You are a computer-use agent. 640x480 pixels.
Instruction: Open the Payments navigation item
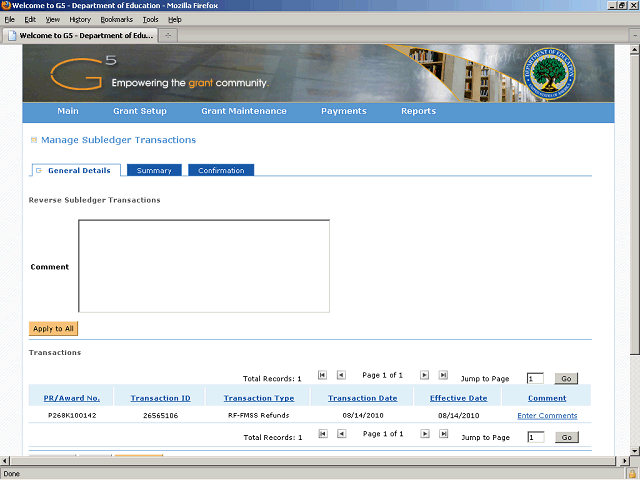(344, 111)
